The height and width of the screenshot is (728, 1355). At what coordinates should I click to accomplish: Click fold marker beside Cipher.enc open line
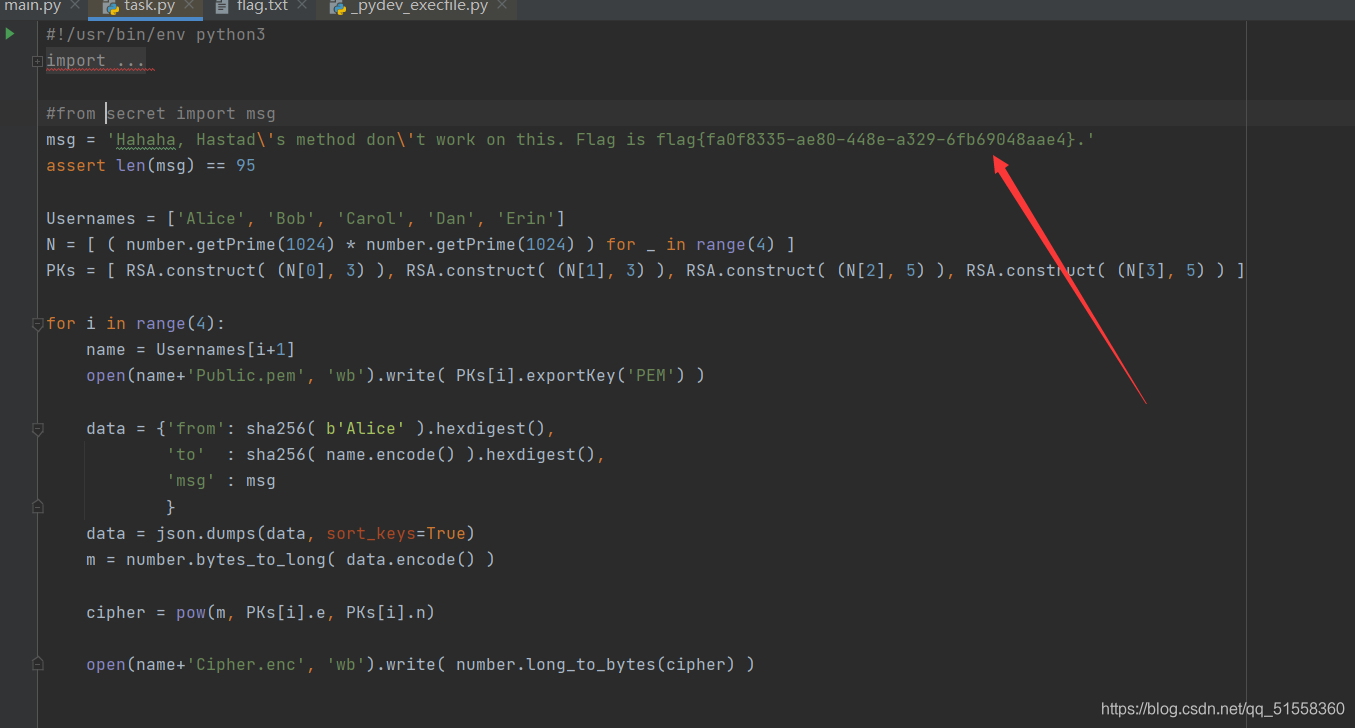(x=37, y=664)
